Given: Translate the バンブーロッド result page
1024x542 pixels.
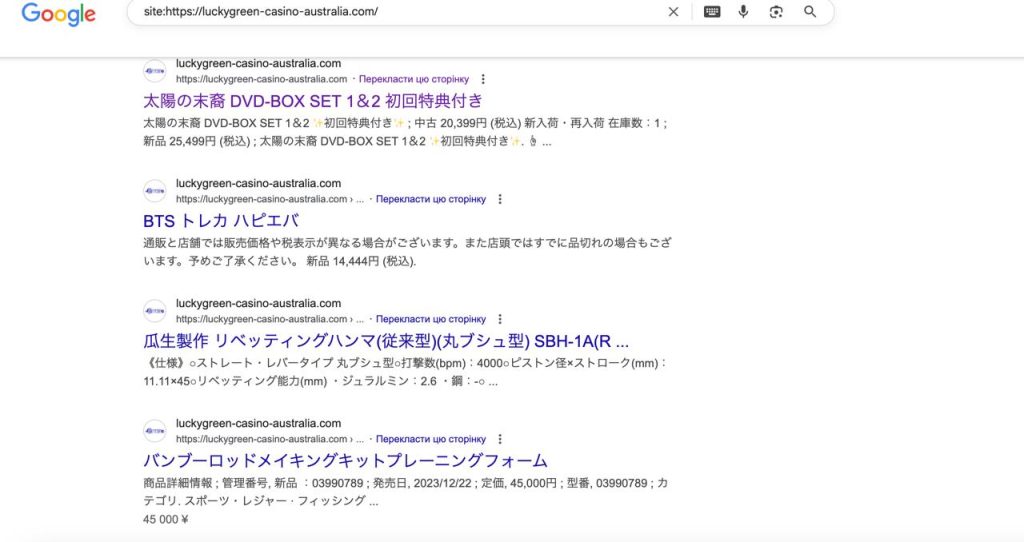Looking at the screenshot, I should tap(431, 439).
